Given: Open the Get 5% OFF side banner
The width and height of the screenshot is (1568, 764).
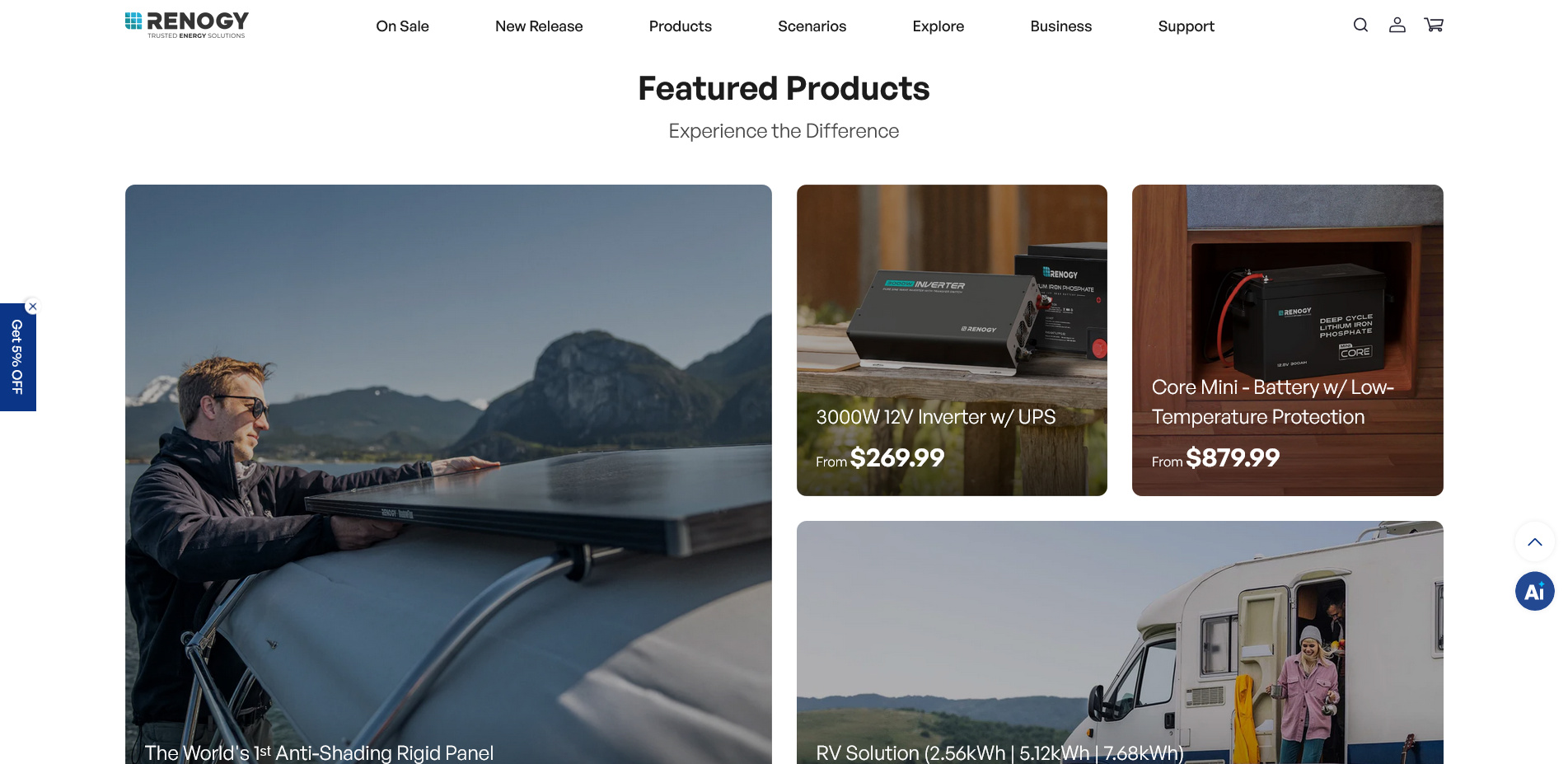Looking at the screenshot, I should click(x=17, y=358).
